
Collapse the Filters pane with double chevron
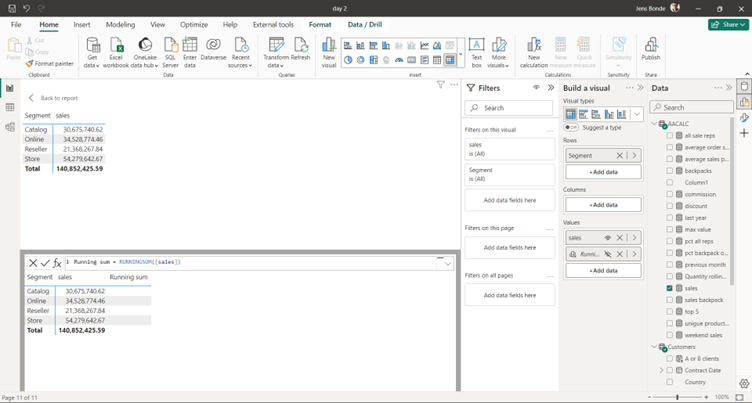click(x=551, y=88)
